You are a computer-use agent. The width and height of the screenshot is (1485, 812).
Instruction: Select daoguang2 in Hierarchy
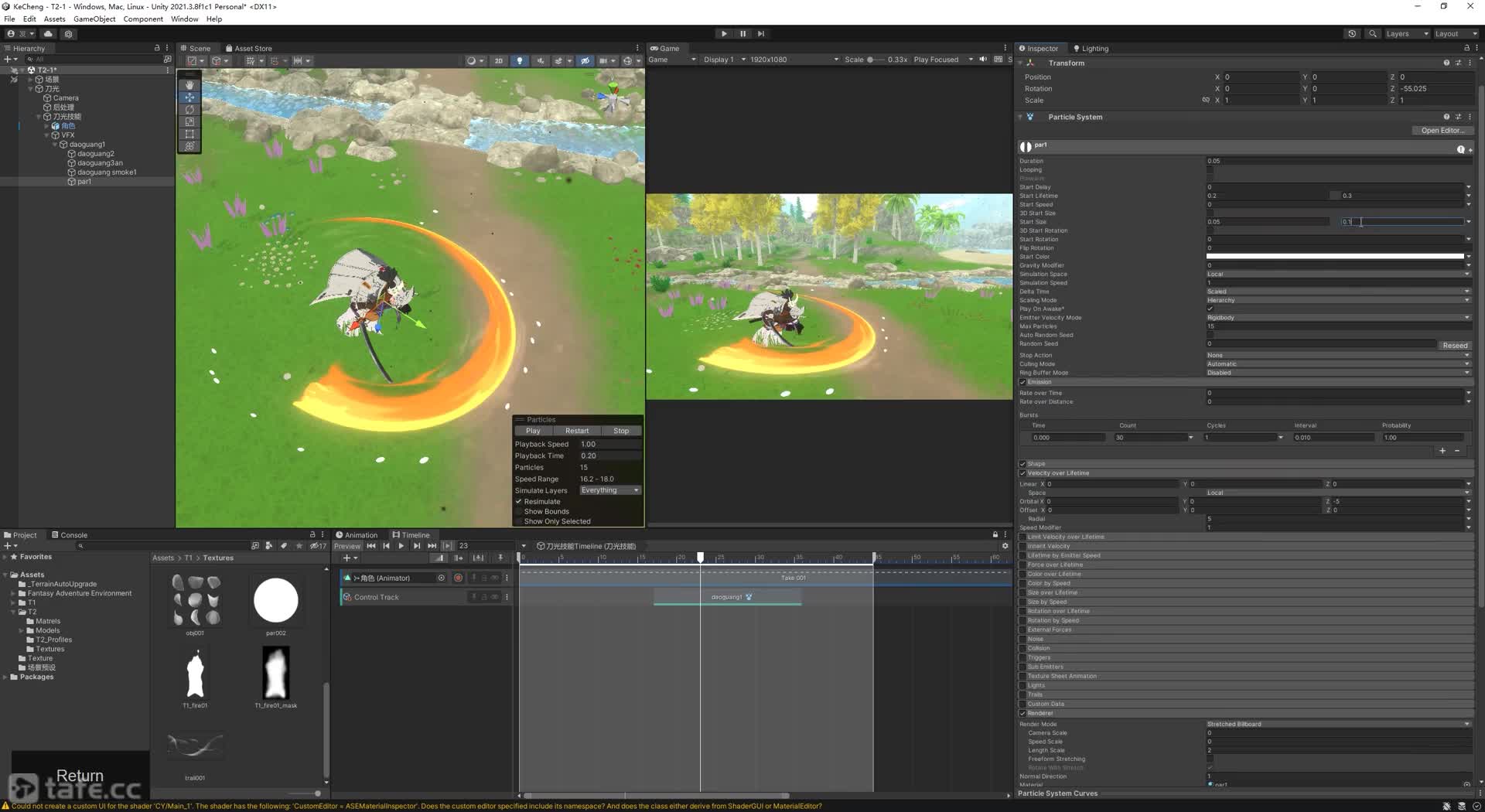click(95, 154)
